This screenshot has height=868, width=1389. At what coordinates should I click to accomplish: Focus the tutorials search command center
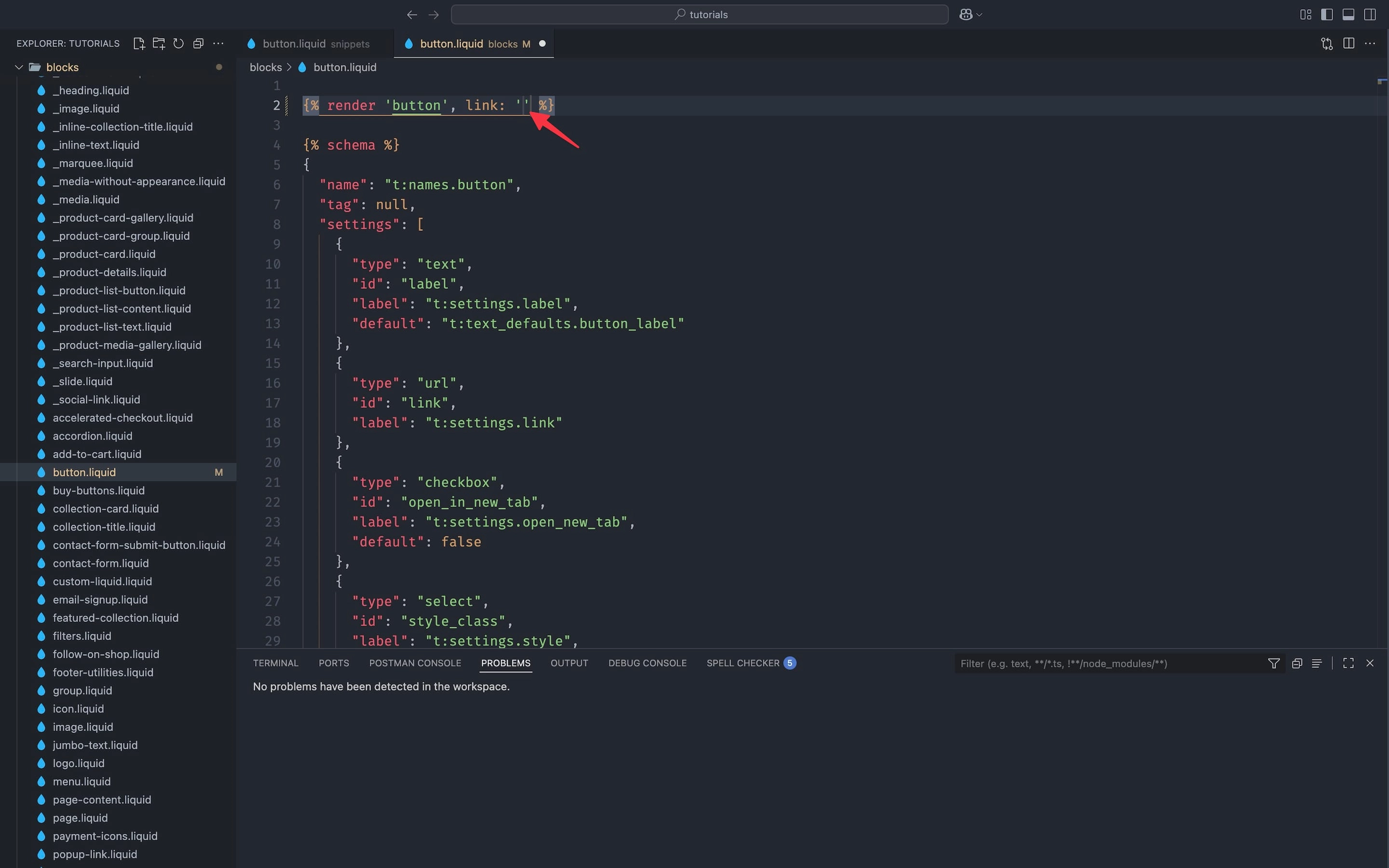(700, 15)
